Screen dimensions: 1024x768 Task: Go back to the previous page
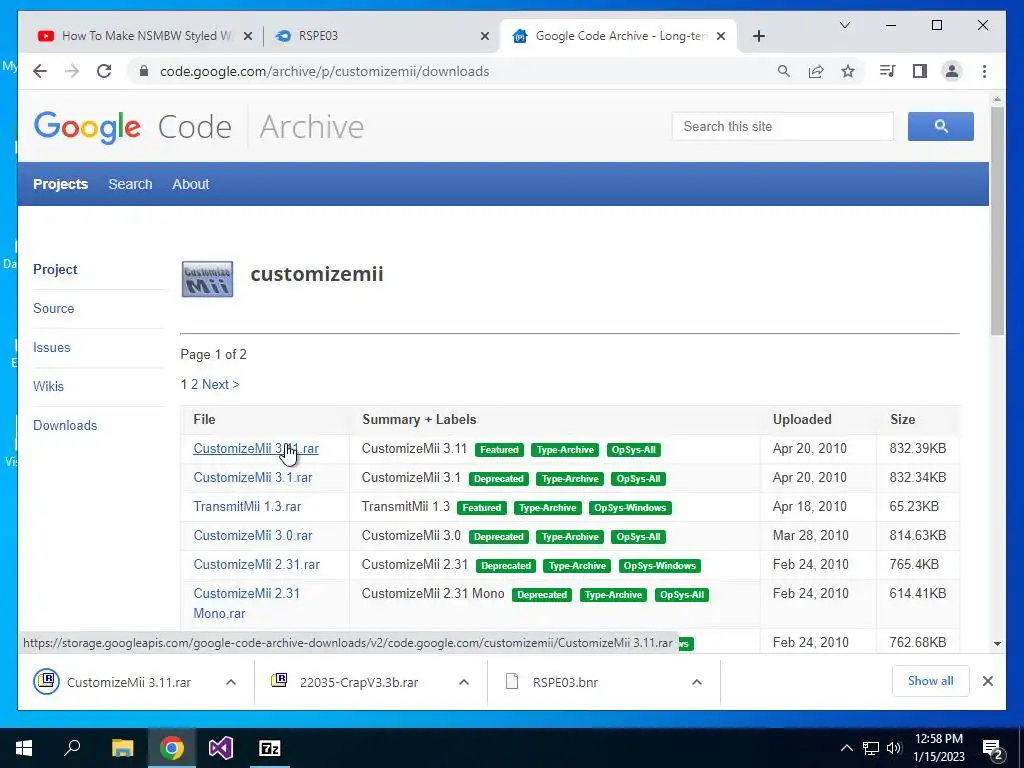pos(40,71)
